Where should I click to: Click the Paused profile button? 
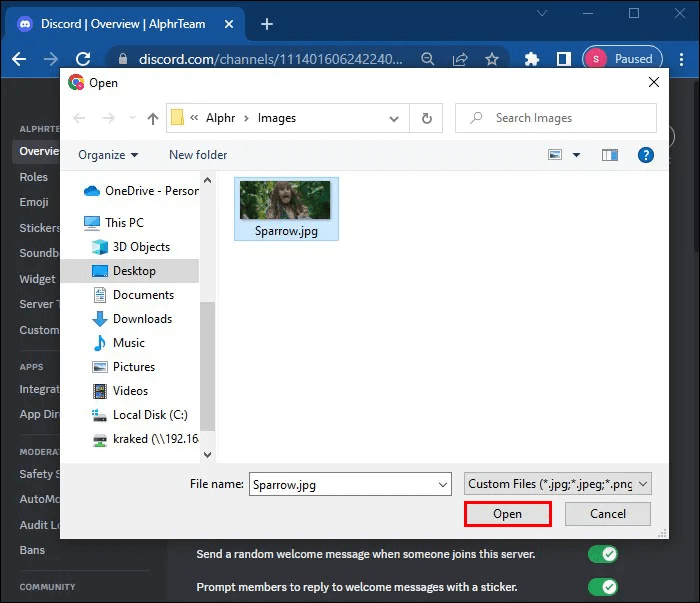coord(622,59)
